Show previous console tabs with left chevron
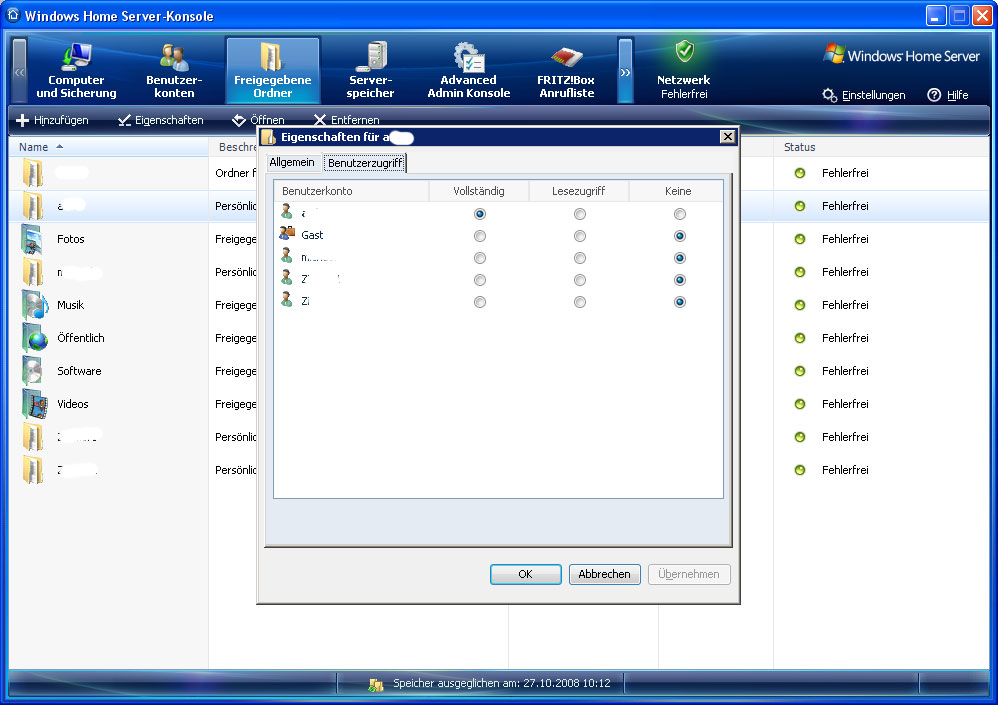Screen dimensions: 998x705 pyautogui.click(x=20, y=71)
